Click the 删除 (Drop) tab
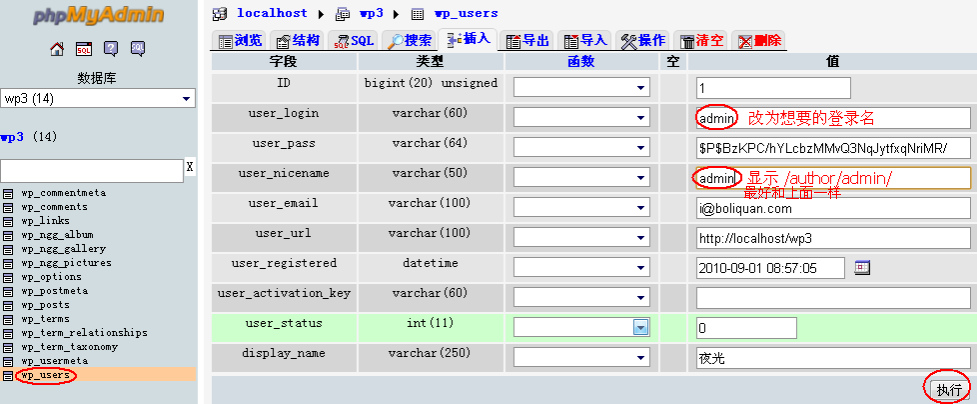Viewport: 977px width, 404px height. pos(759,41)
